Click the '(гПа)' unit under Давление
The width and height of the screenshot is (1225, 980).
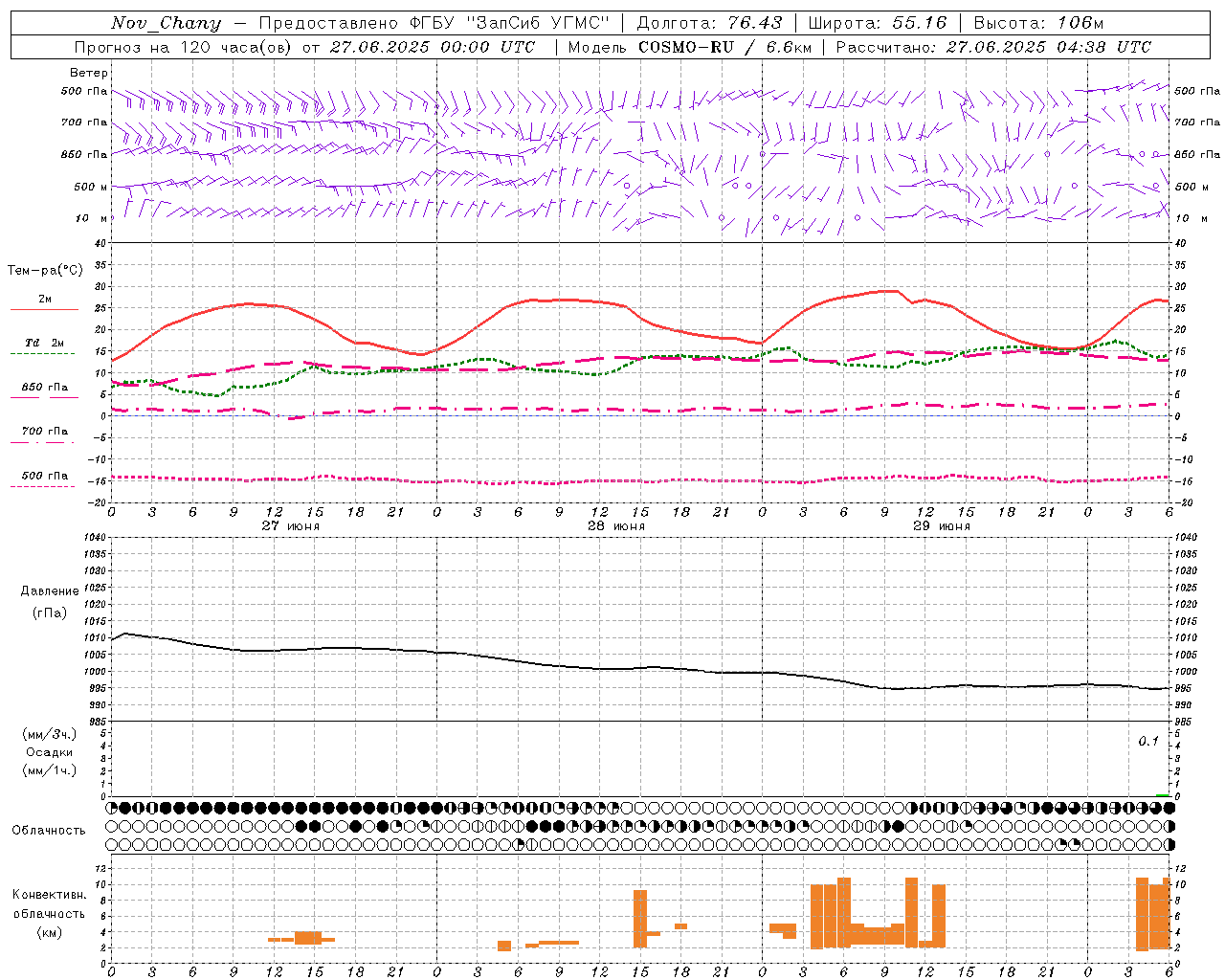click(x=50, y=612)
